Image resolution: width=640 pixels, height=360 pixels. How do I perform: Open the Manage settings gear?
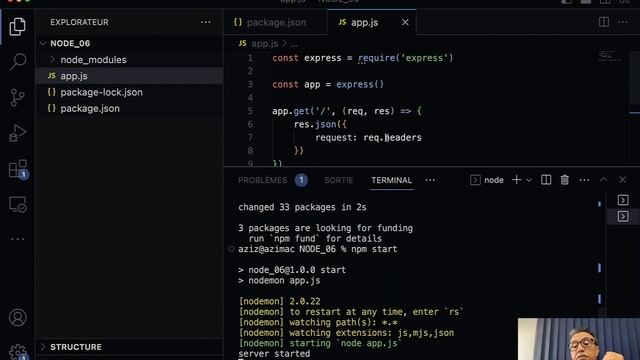[18, 352]
